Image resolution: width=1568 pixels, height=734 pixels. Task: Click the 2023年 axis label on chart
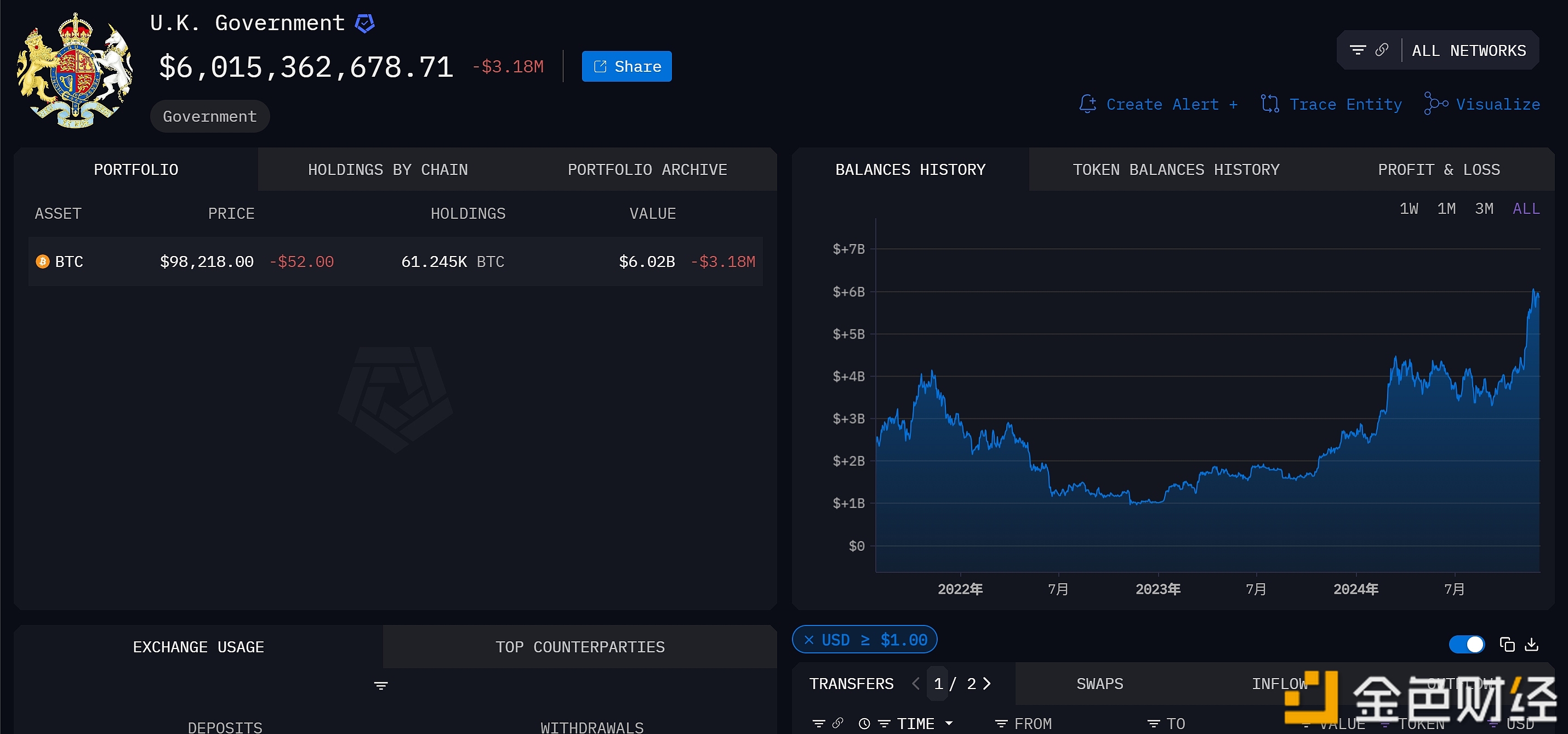coord(1158,589)
